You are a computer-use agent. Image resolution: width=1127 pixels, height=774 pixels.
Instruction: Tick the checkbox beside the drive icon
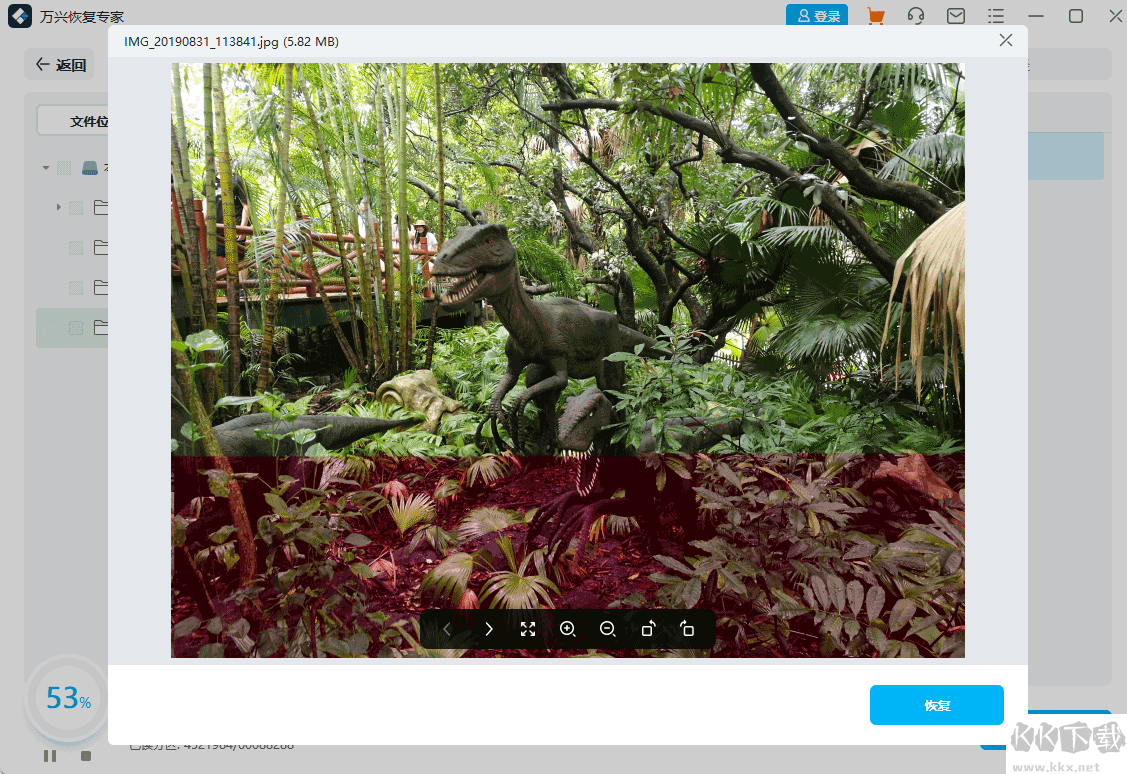pos(64,167)
